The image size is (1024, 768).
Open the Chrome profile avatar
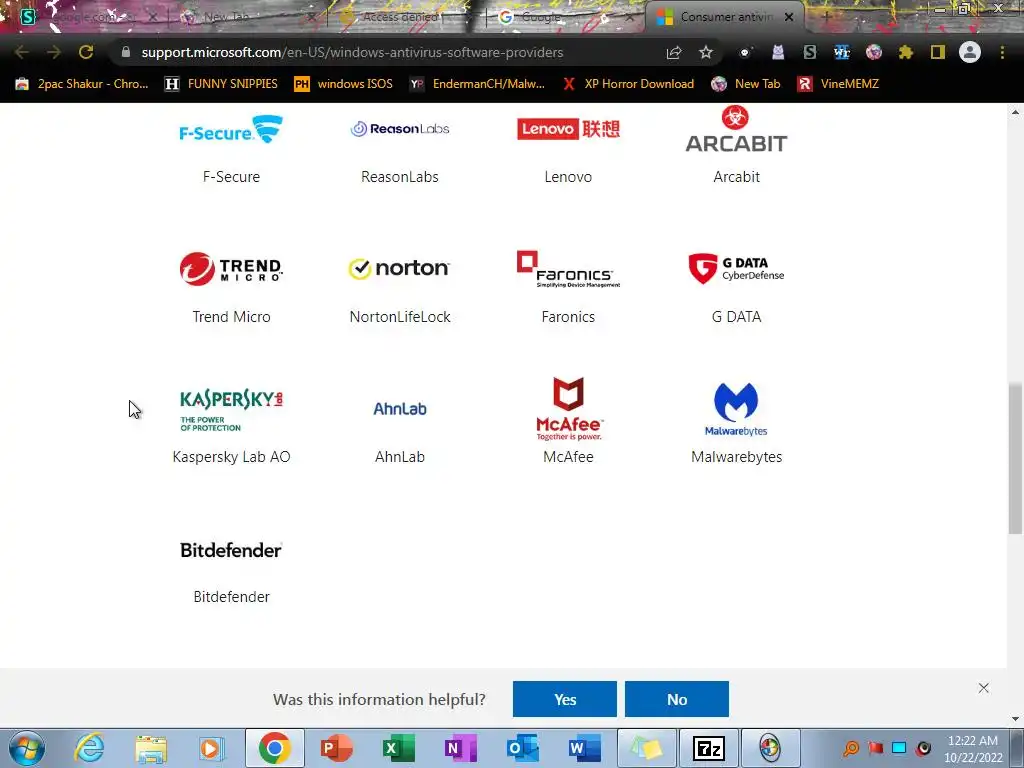tap(970, 52)
